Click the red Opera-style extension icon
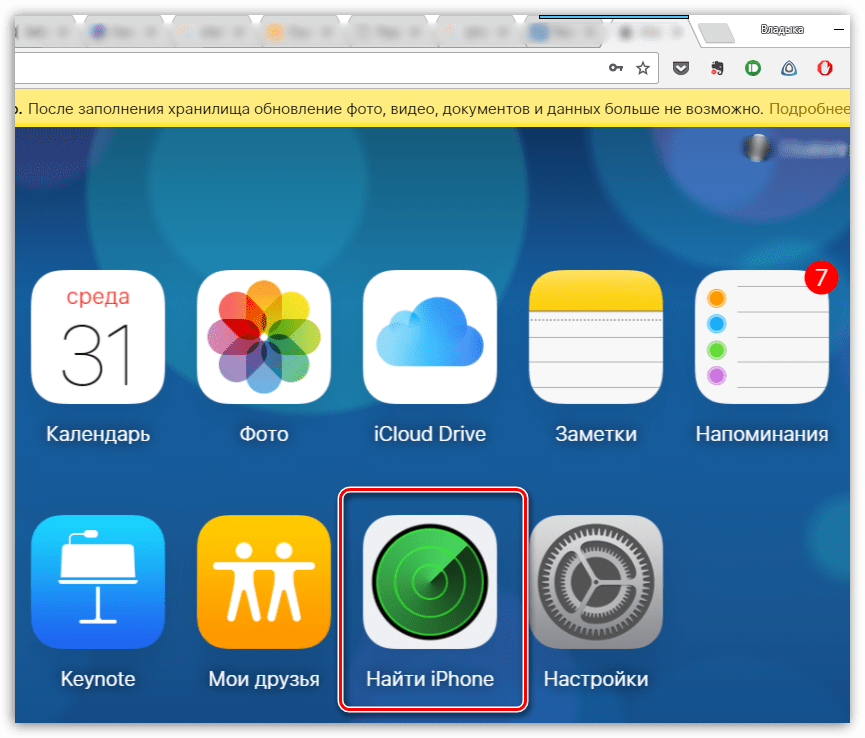Viewport: 865px width, 738px height. 825,68
